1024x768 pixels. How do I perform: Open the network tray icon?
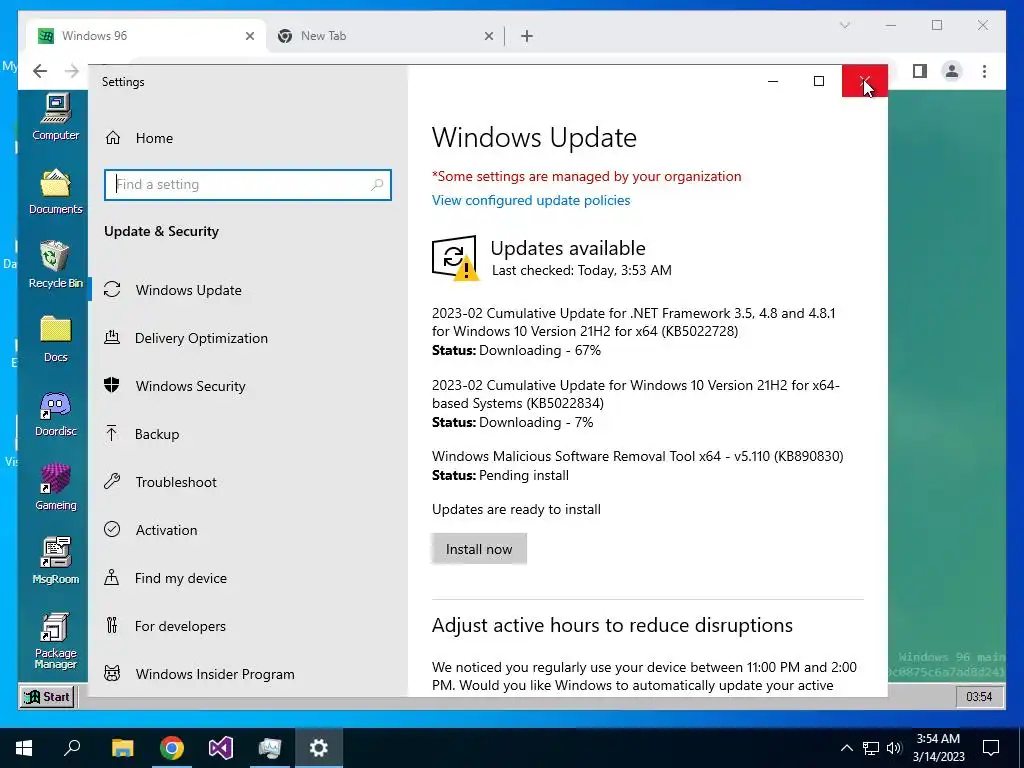tap(871, 748)
